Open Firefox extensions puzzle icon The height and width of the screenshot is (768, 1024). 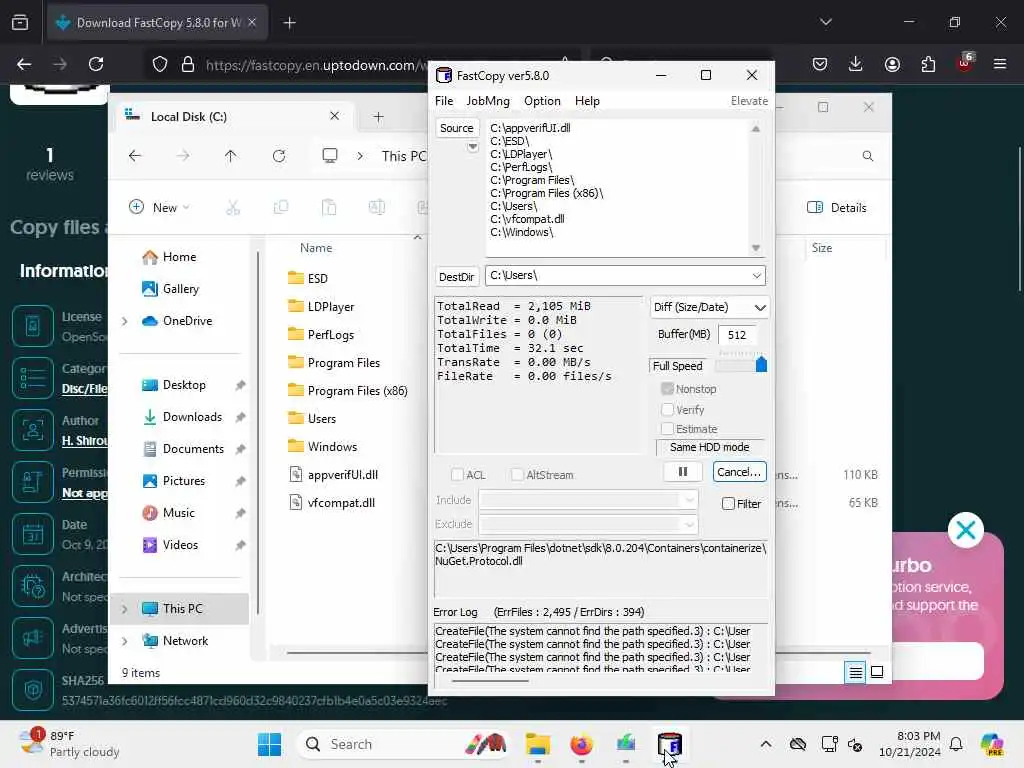[x=928, y=64]
